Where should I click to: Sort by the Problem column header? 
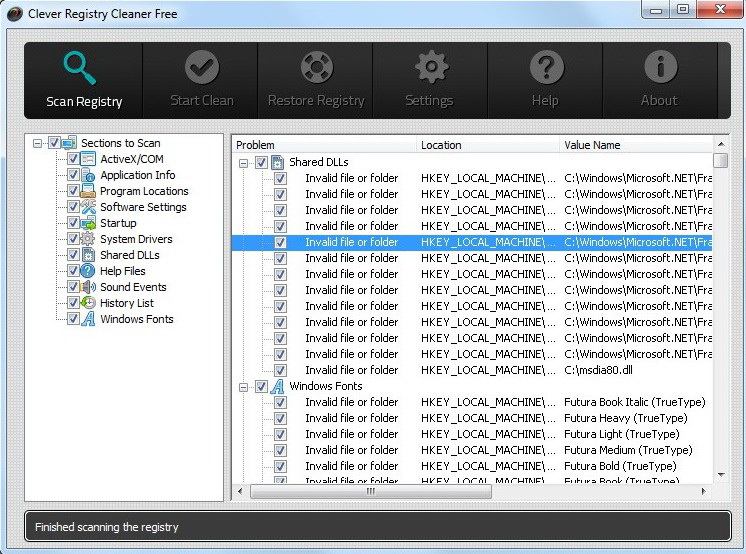click(x=324, y=145)
